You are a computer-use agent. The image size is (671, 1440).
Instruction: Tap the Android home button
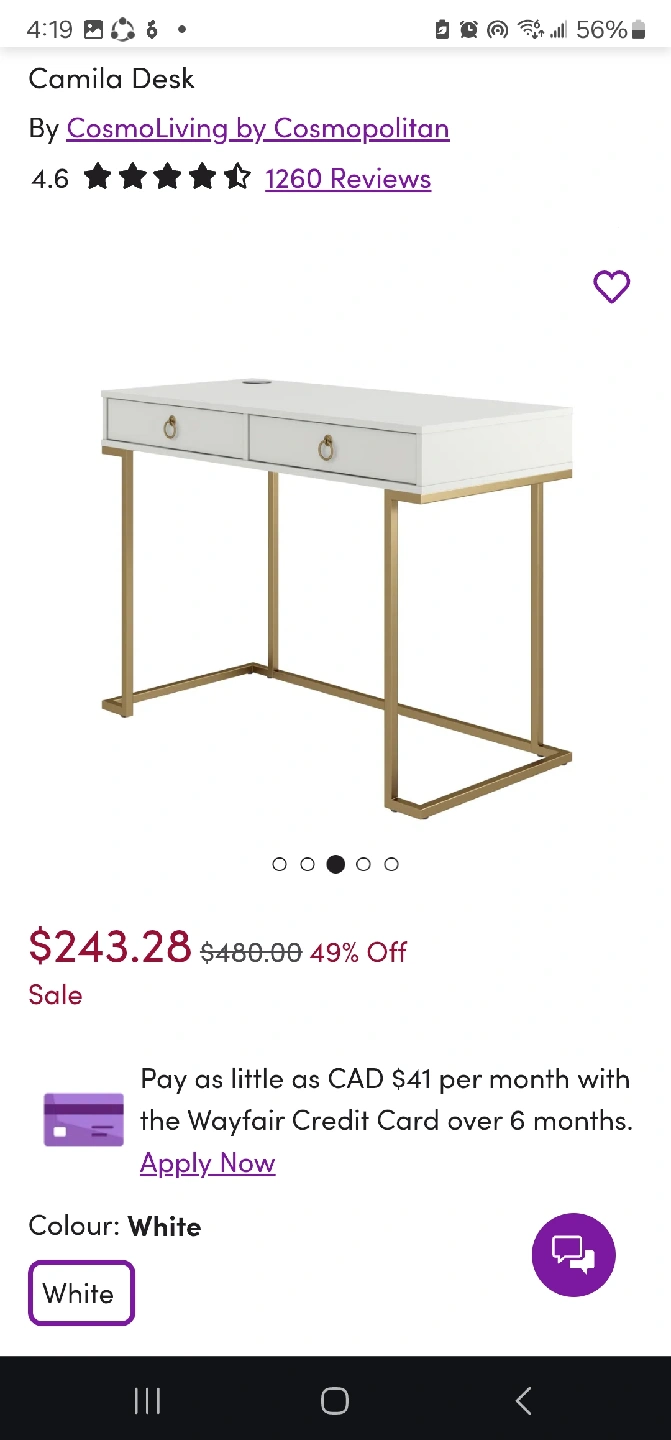click(x=335, y=1401)
